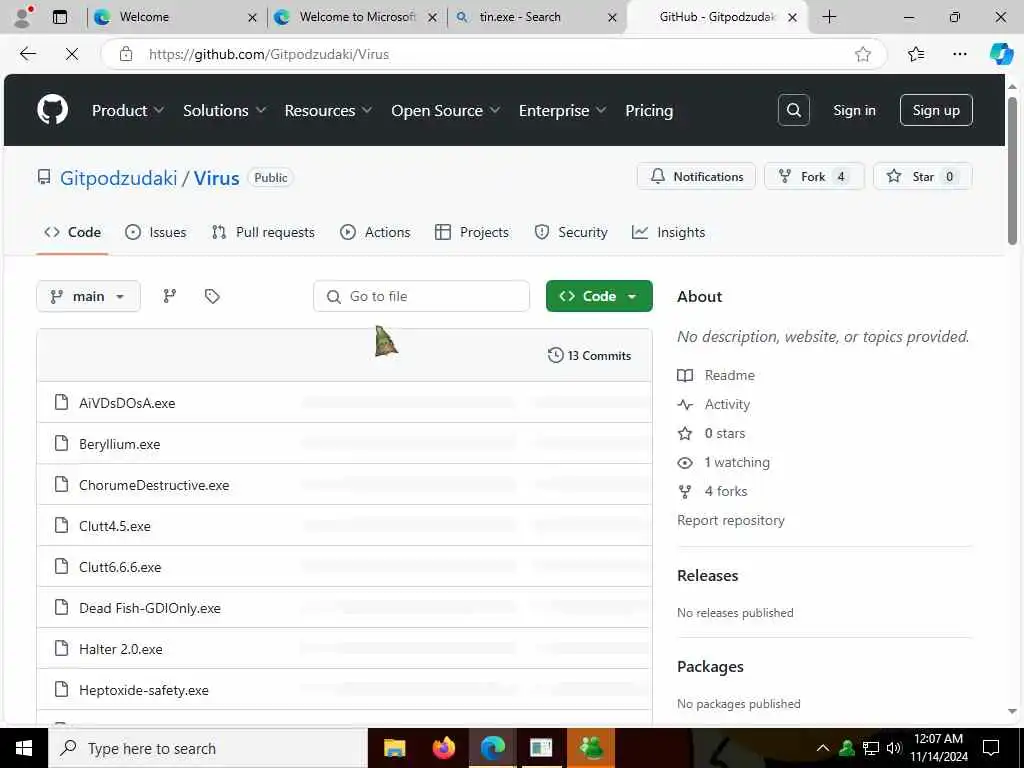Image resolution: width=1024 pixels, height=768 pixels.
Task: Open the Pull requests tab
Action: [263, 232]
